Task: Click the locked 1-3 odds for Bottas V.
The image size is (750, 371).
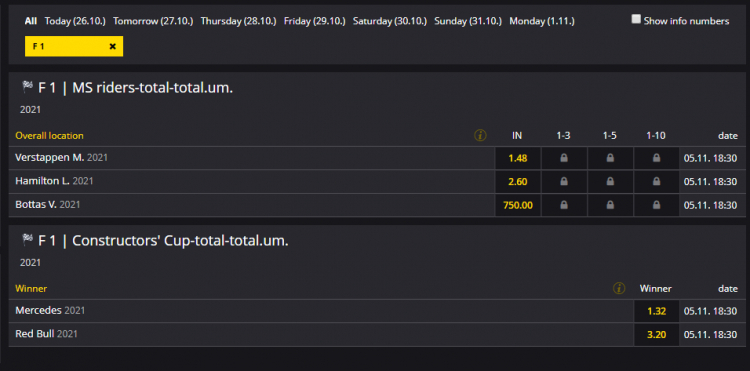Action: point(563,205)
